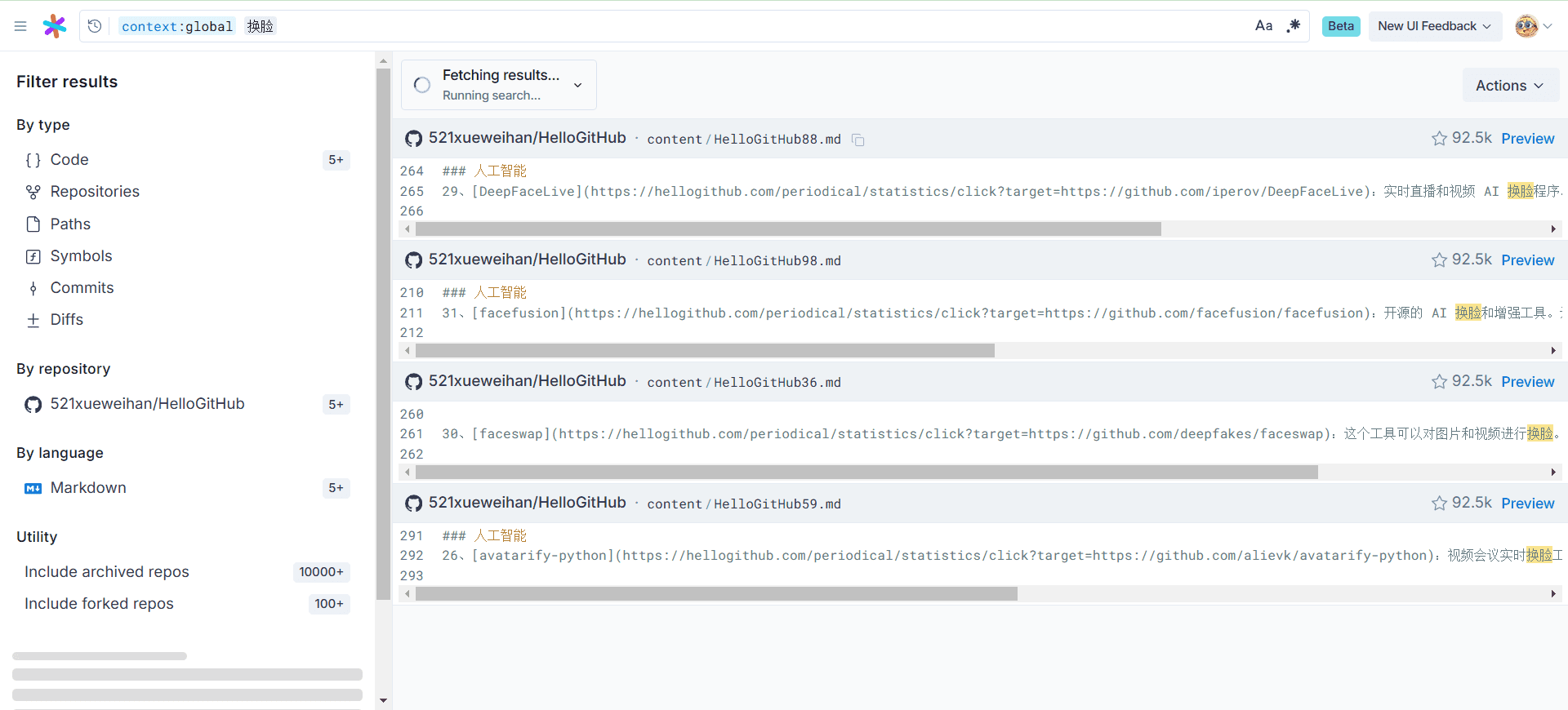Filter results by Diffs
This screenshot has height=710, width=1568.
[187, 320]
